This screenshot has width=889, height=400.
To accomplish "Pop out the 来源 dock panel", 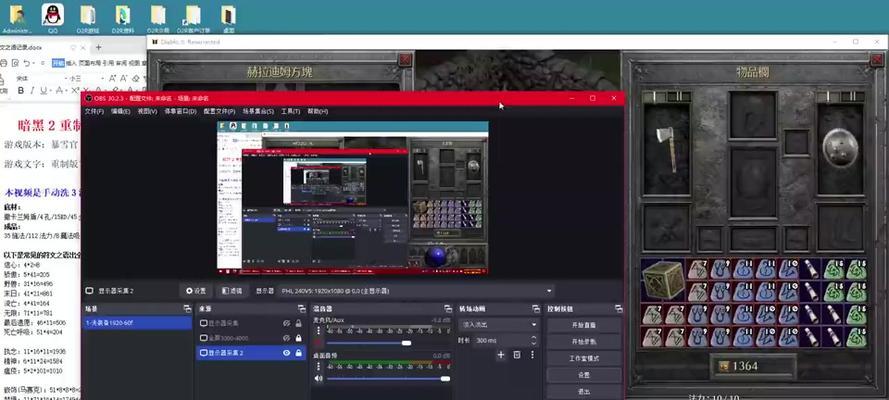I will (x=302, y=309).
